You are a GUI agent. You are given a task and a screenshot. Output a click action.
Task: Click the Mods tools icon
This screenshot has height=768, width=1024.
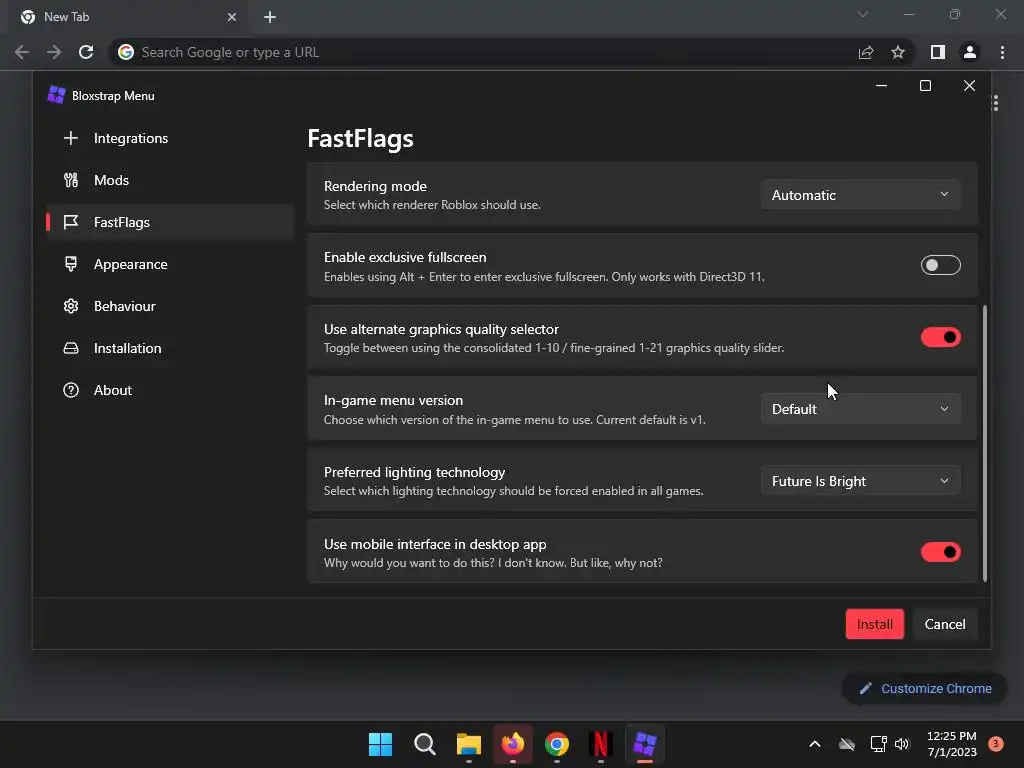(71, 180)
